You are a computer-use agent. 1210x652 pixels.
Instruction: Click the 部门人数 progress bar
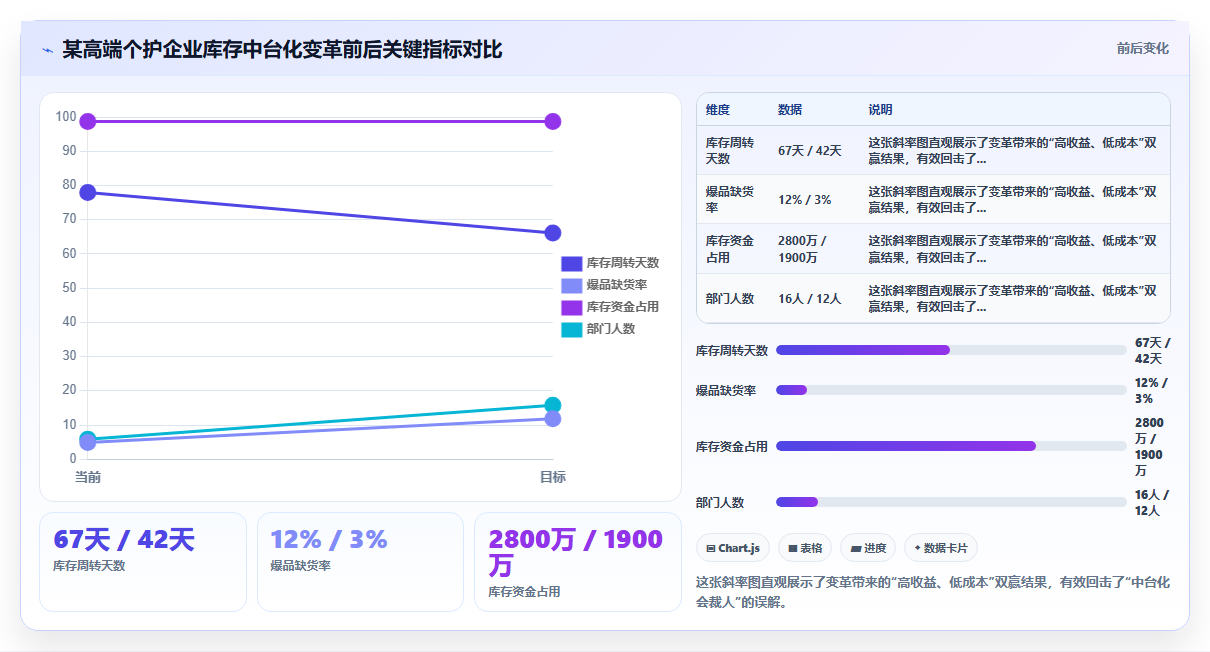[x=951, y=502]
